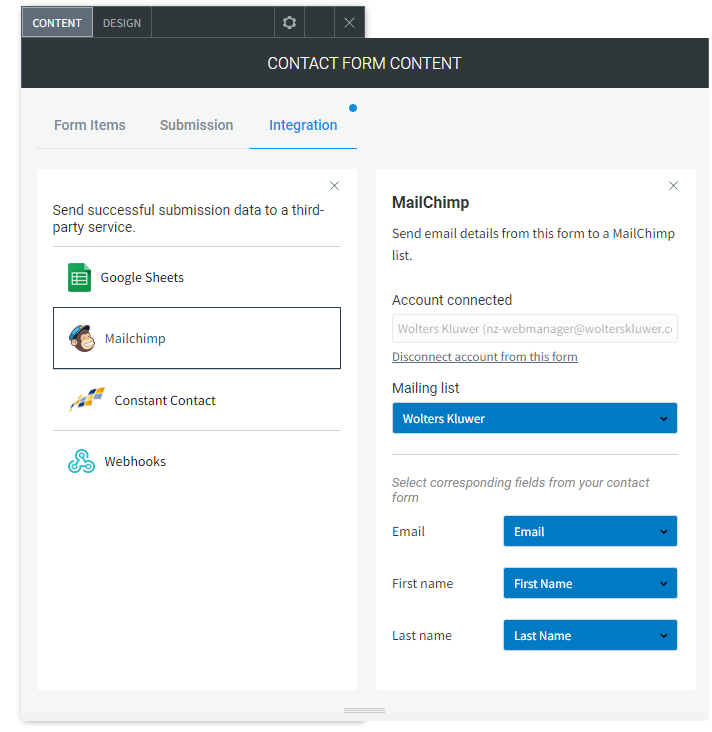Click the MailChimp panel heading
Image resolution: width=712 pixels, height=732 pixels.
coord(430,202)
